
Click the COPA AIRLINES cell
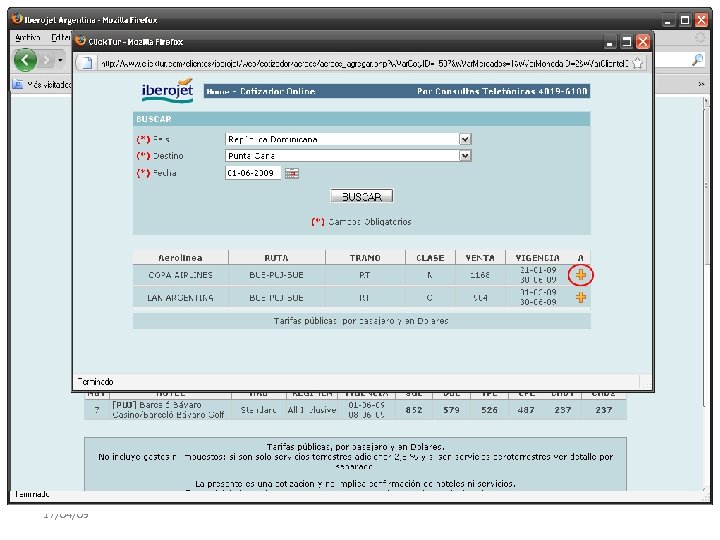[x=180, y=275]
